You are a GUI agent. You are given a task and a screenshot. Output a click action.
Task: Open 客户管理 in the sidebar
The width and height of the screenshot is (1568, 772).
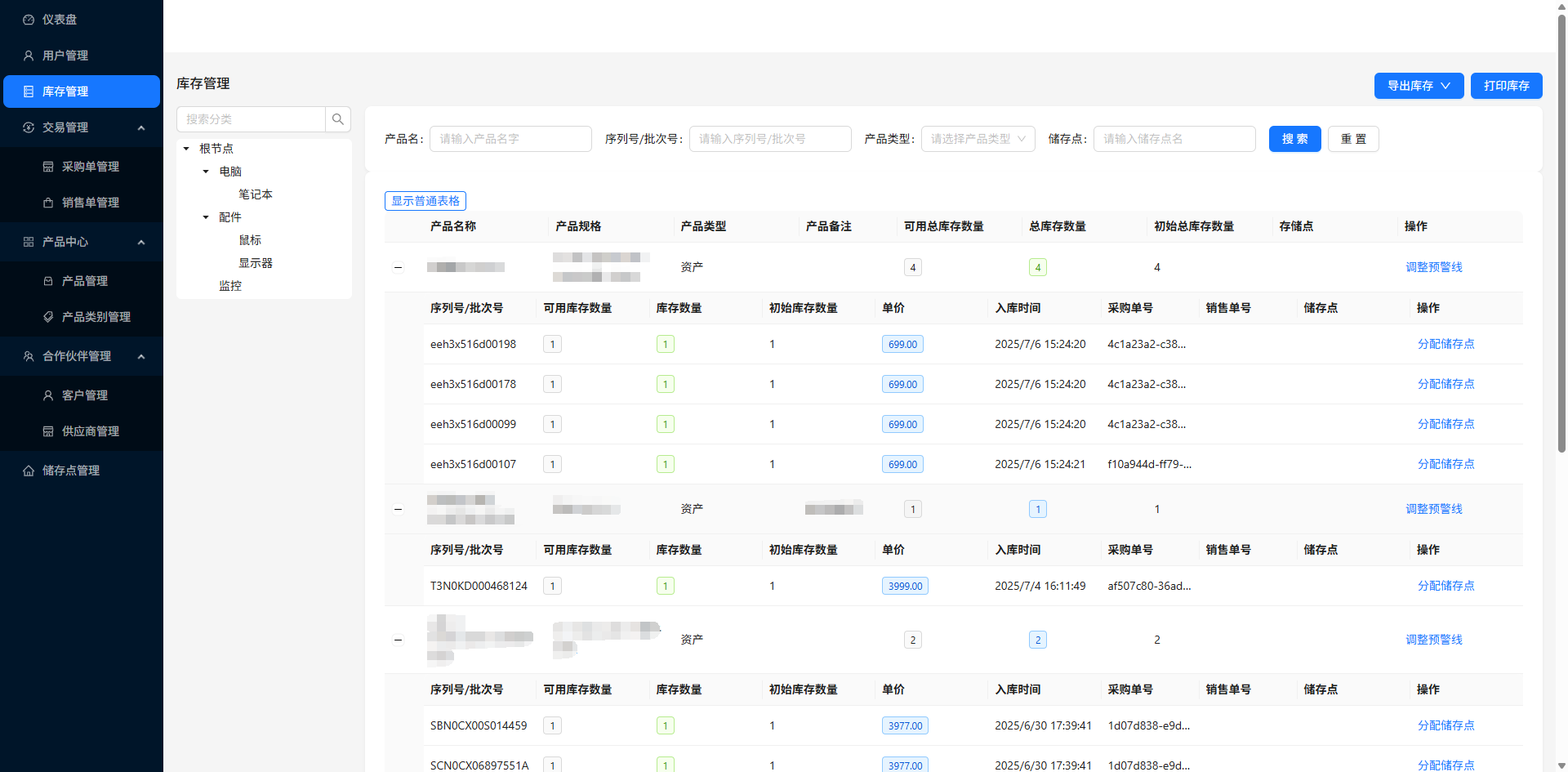[85, 395]
